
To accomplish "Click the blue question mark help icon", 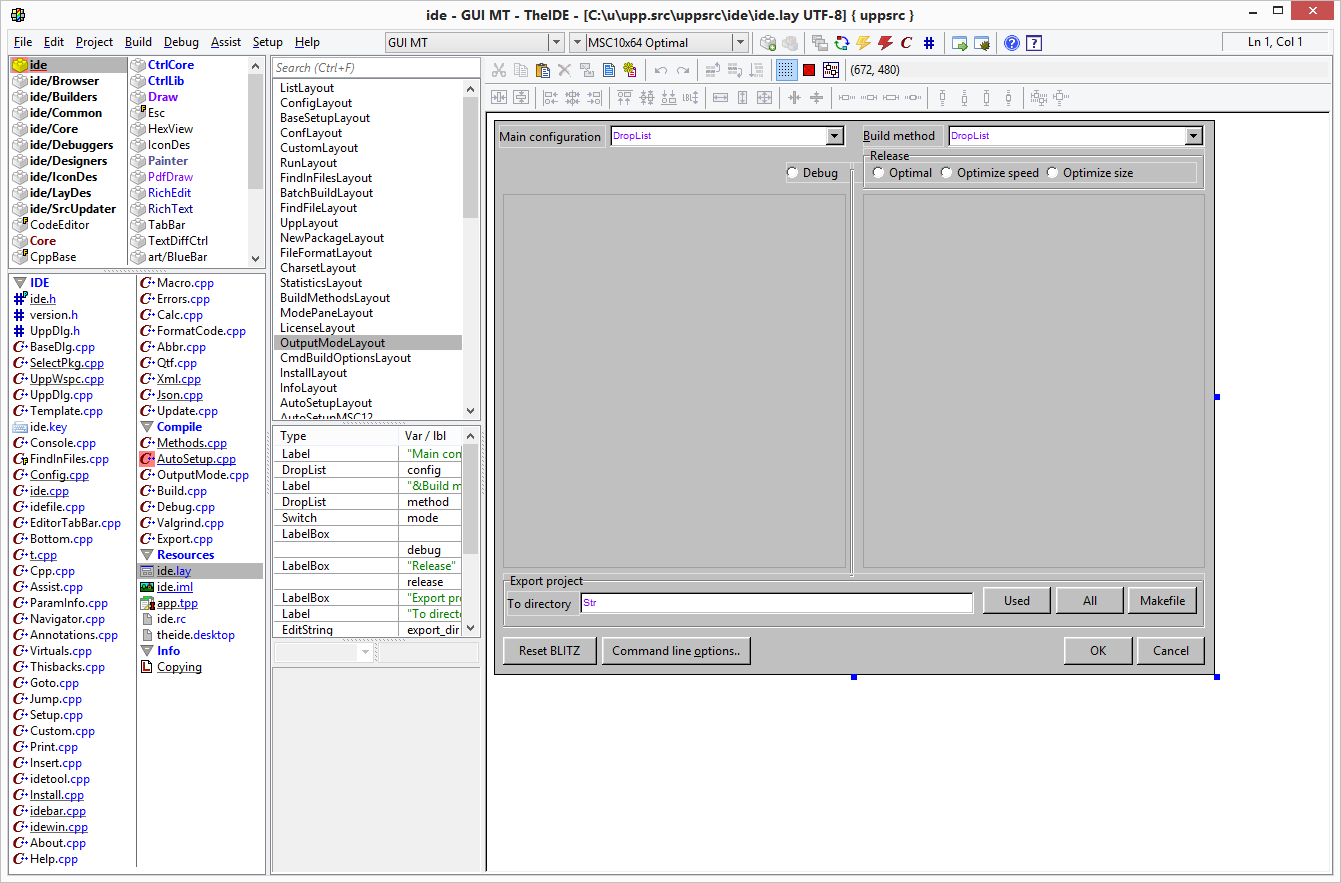I will pos(1012,43).
